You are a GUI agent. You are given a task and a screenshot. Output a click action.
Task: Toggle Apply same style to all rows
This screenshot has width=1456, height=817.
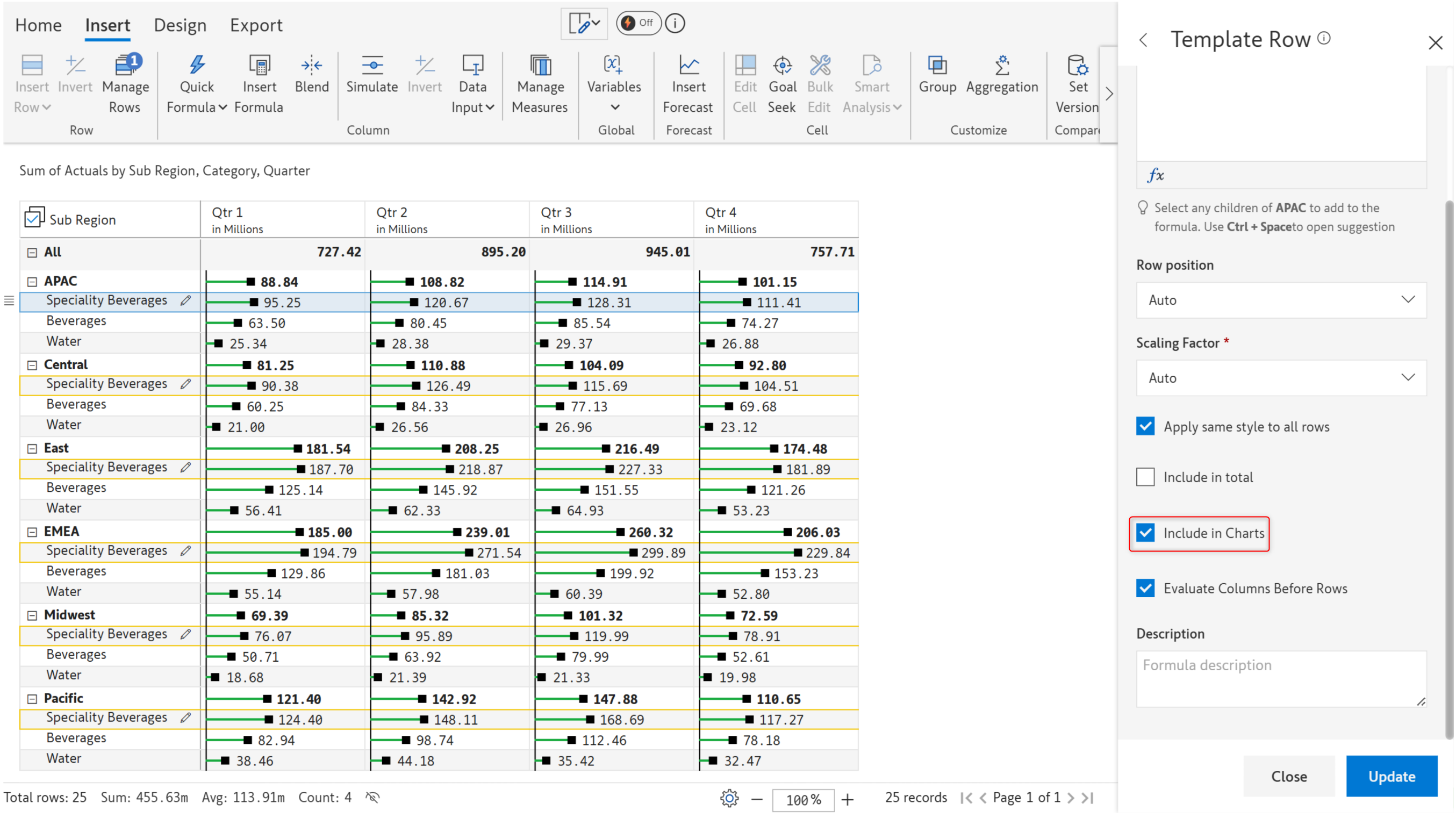pos(1145,427)
